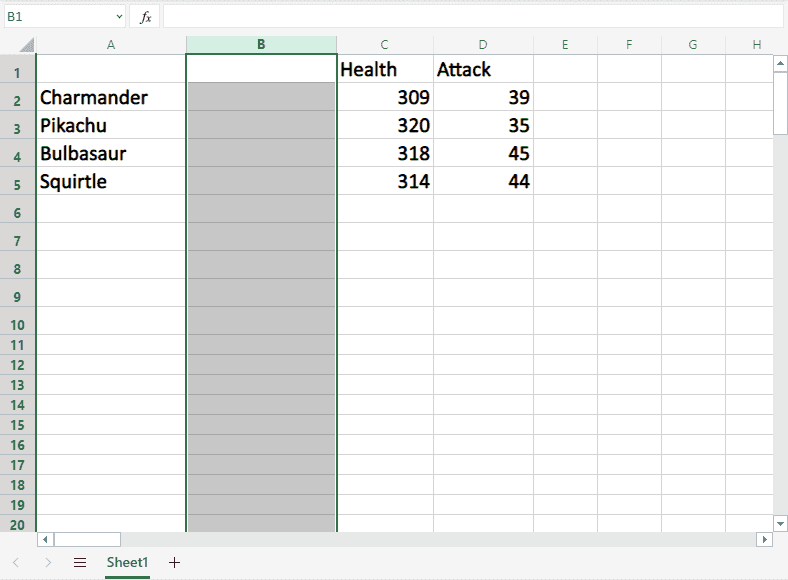Select column C header
The width and height of the screenshot is (788, 580).
click(x=384, y=45)
